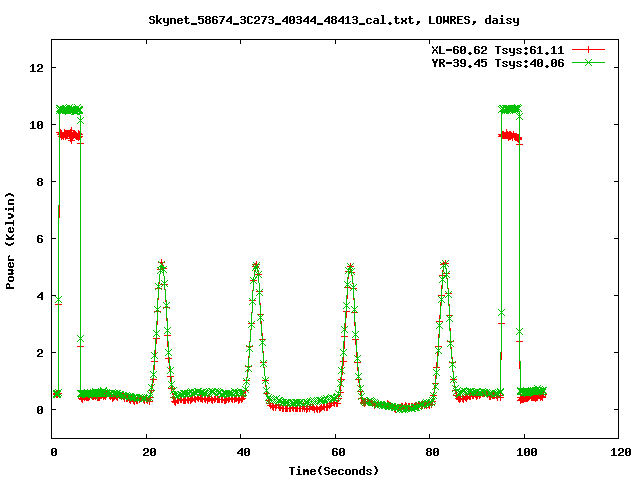This screenshot has height=480, width=640.
Task: Select the YR-39.45 Tsys:40.06 legend entry
Action: pos(498,63)
